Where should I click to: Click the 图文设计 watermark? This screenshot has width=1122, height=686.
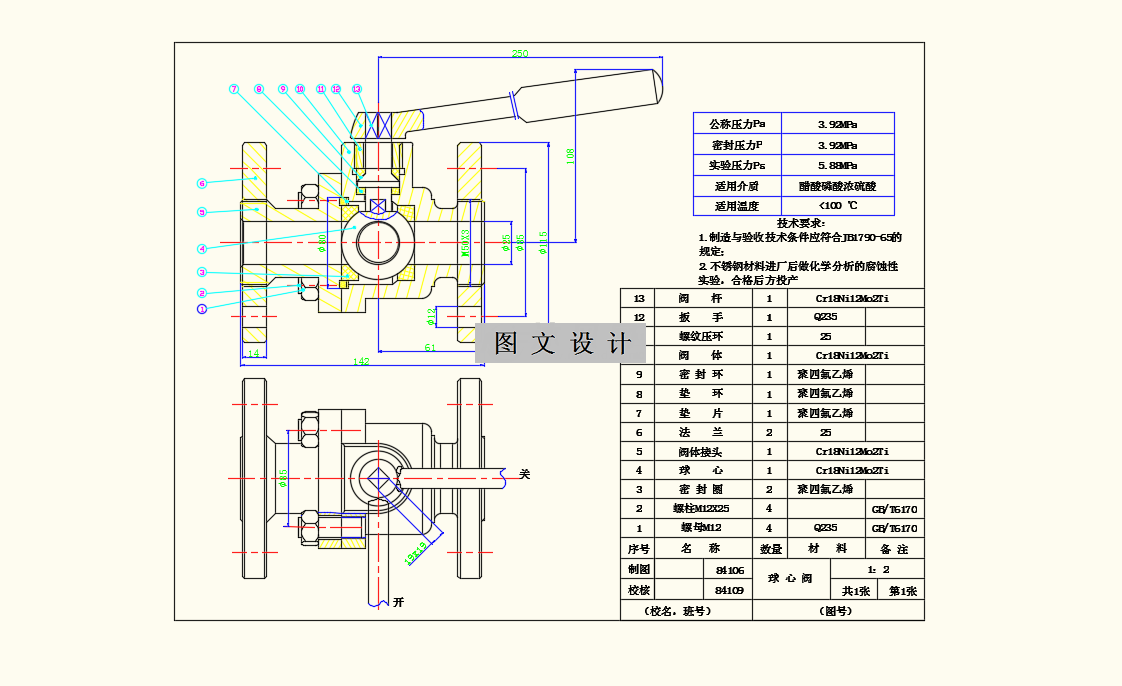(560, 344)
